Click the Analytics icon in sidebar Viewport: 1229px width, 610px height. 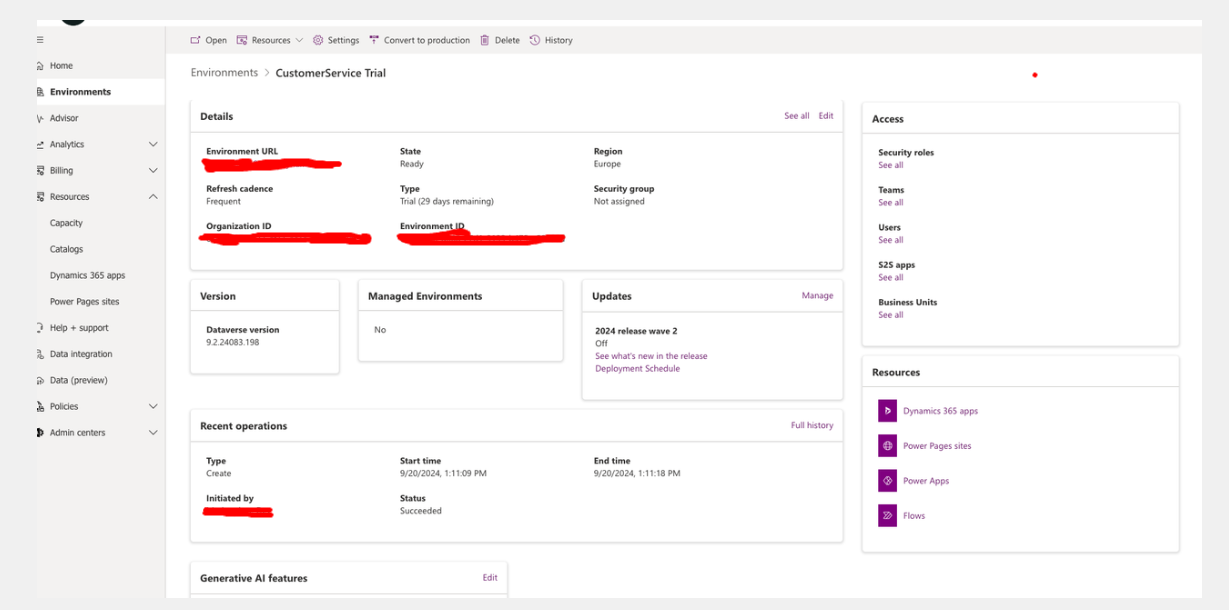click(x=40, y=145)
